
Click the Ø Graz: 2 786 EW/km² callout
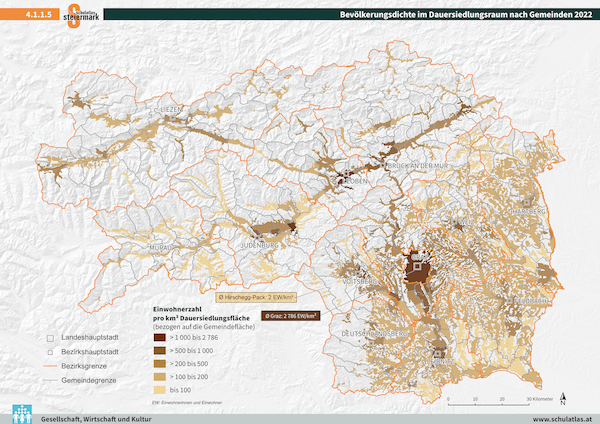[x=291, y=316]
